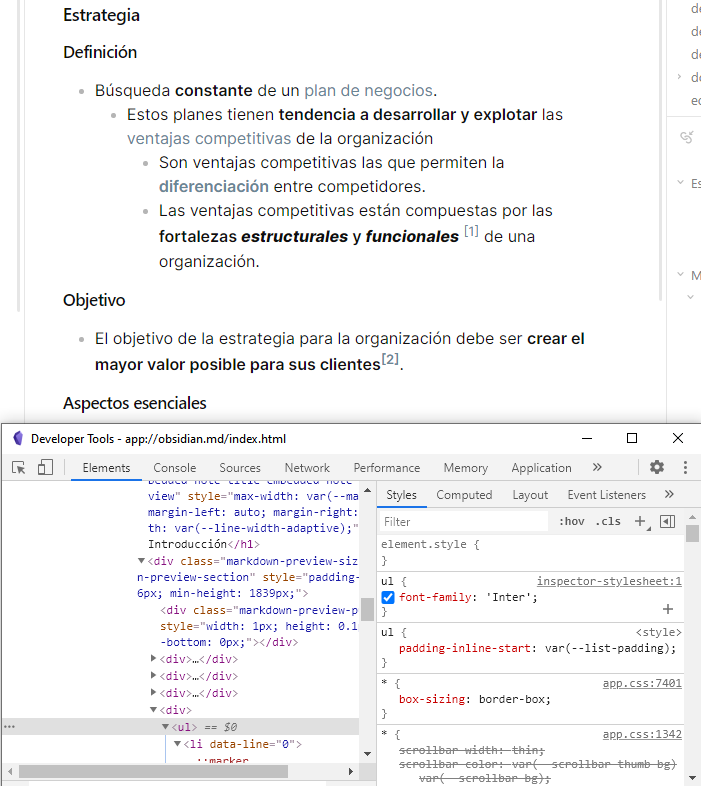
Task: Toggle the .cls element classes button
Action: click(608, 521)
